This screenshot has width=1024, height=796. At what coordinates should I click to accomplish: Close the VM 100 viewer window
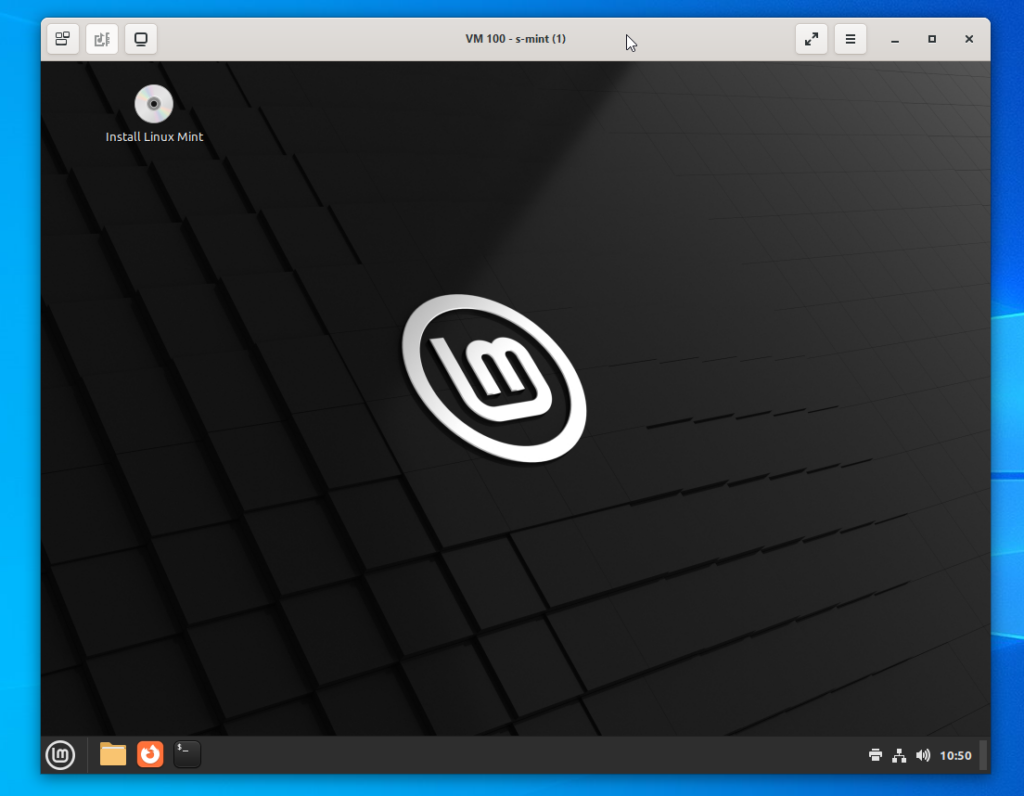[969, 39]
